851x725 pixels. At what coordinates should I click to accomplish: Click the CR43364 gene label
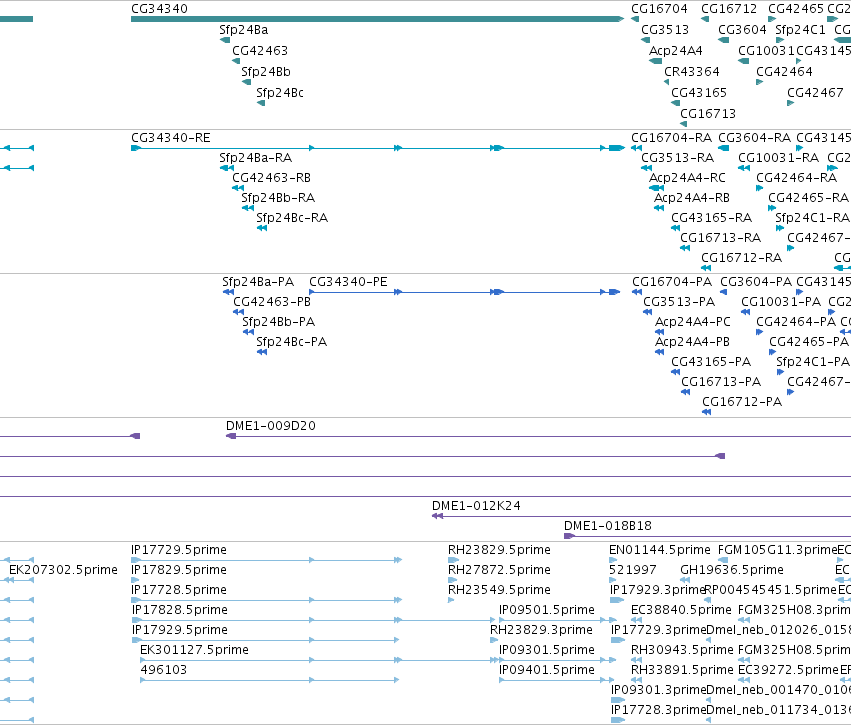[691, 72]
